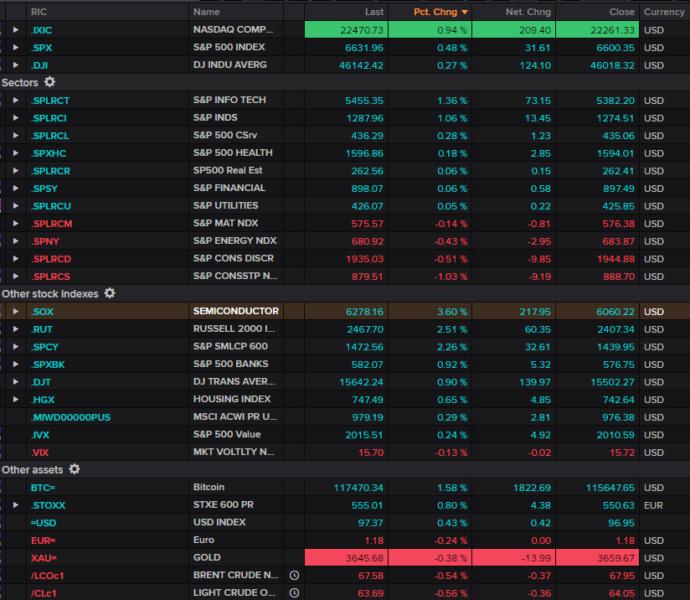Open the .SPLRCM ticker link
The image size is (690, 600).
51,224
